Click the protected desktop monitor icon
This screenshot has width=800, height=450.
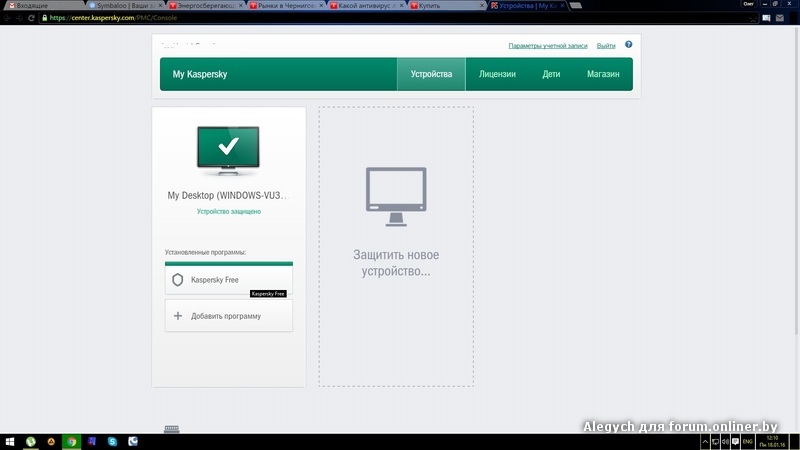coord(228,150)
